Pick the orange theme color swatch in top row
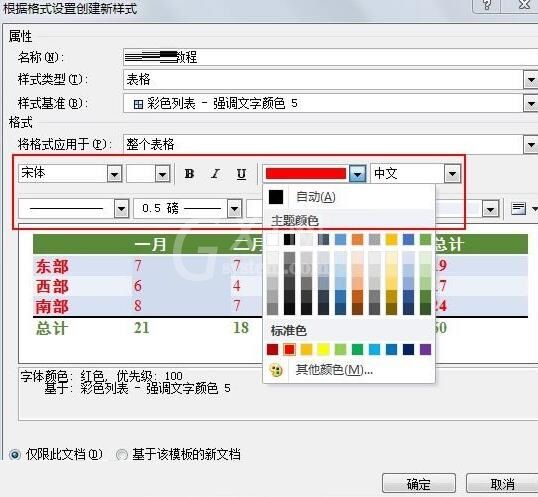The width and height of the screenshot is (538, 497). point(357,239)
